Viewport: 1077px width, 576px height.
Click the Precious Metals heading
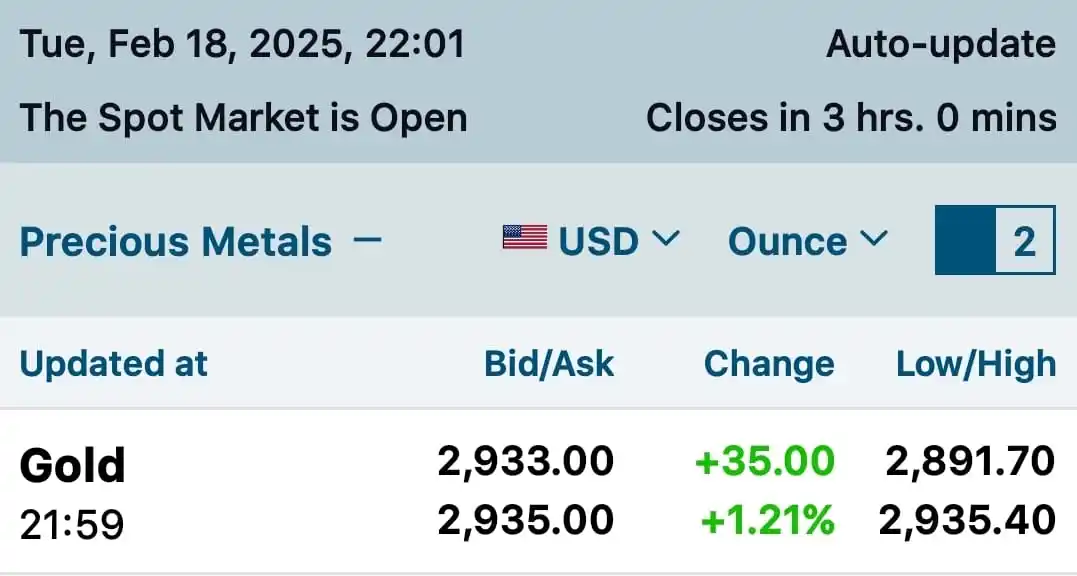pyautogui.click(x=176, y=242)
